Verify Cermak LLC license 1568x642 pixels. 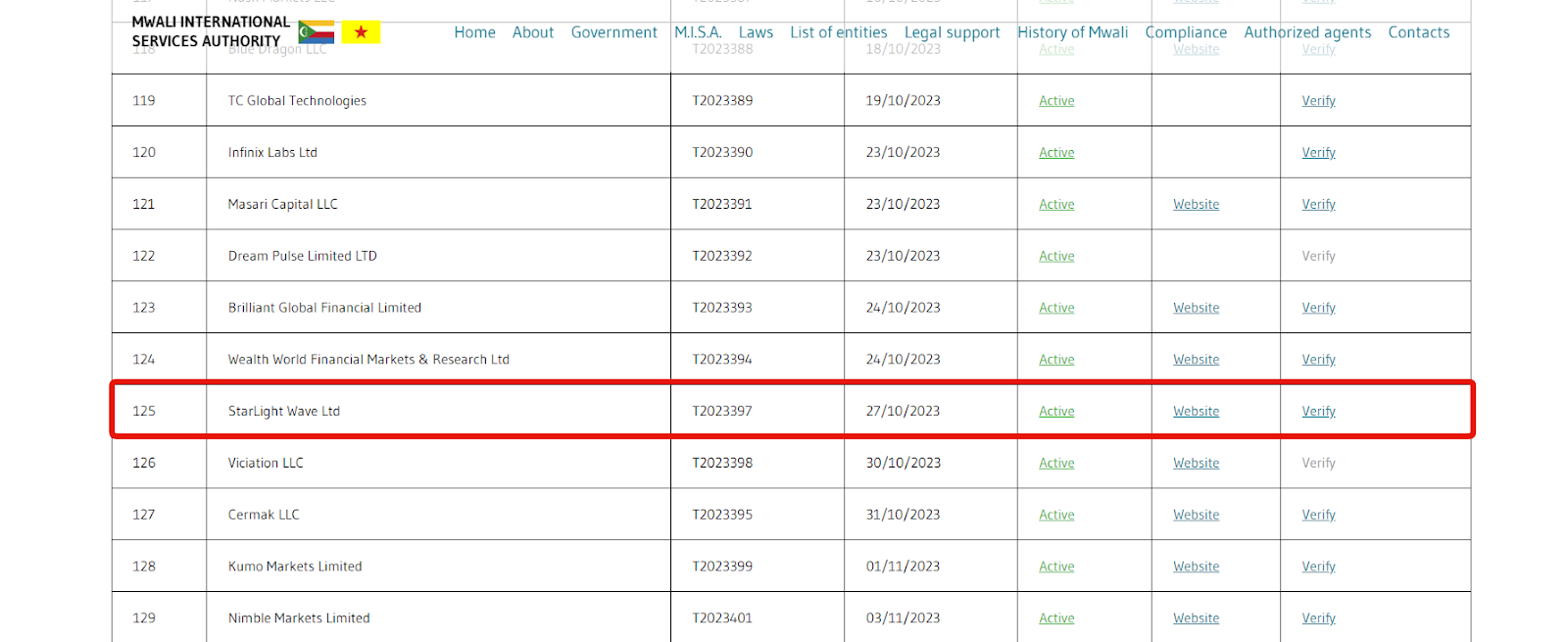click(1318, 516)
